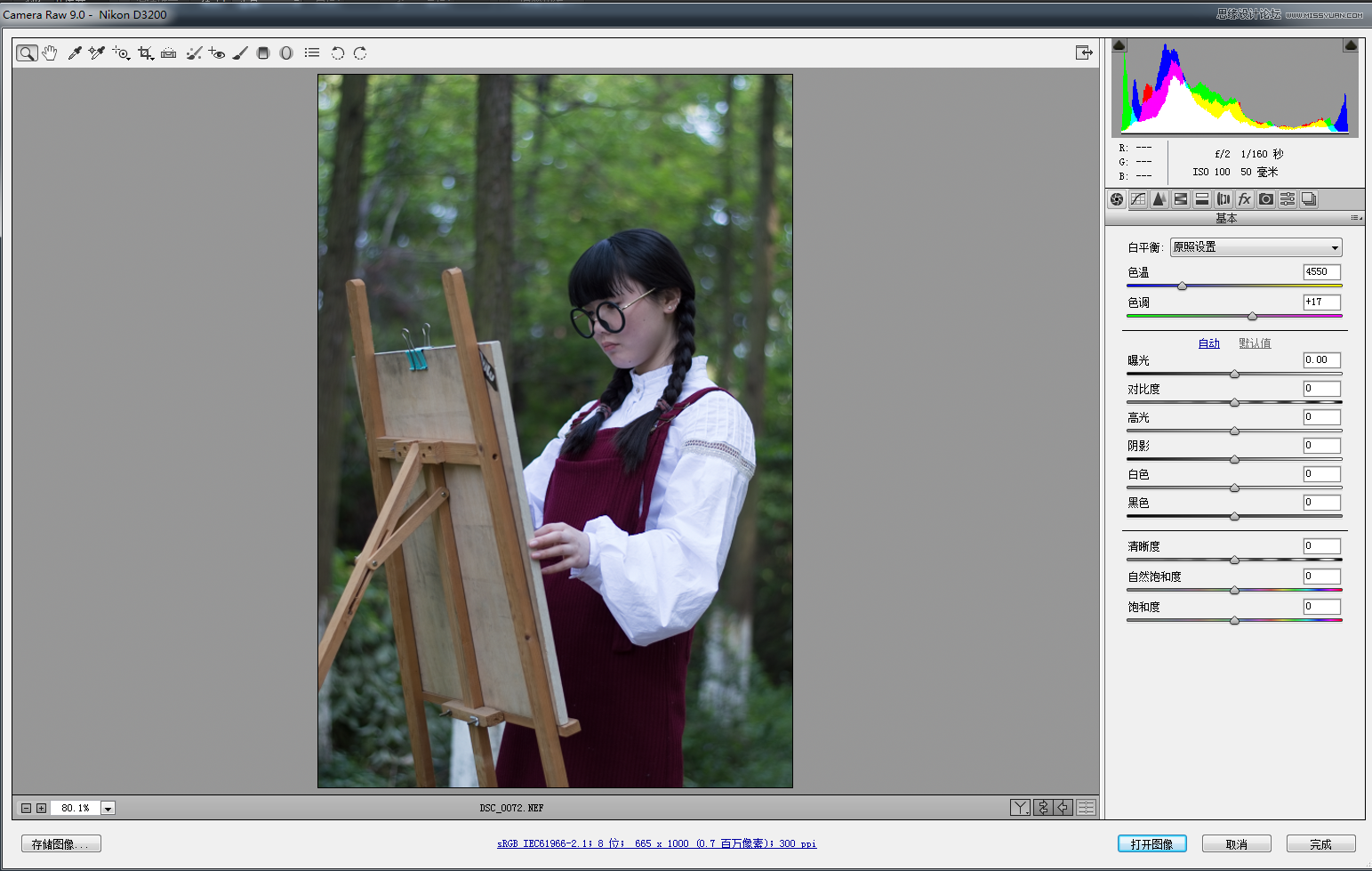The height and width of the screenshot is (871, 1372).
Task: Open the fx Effects tab
Action: 1245,199
